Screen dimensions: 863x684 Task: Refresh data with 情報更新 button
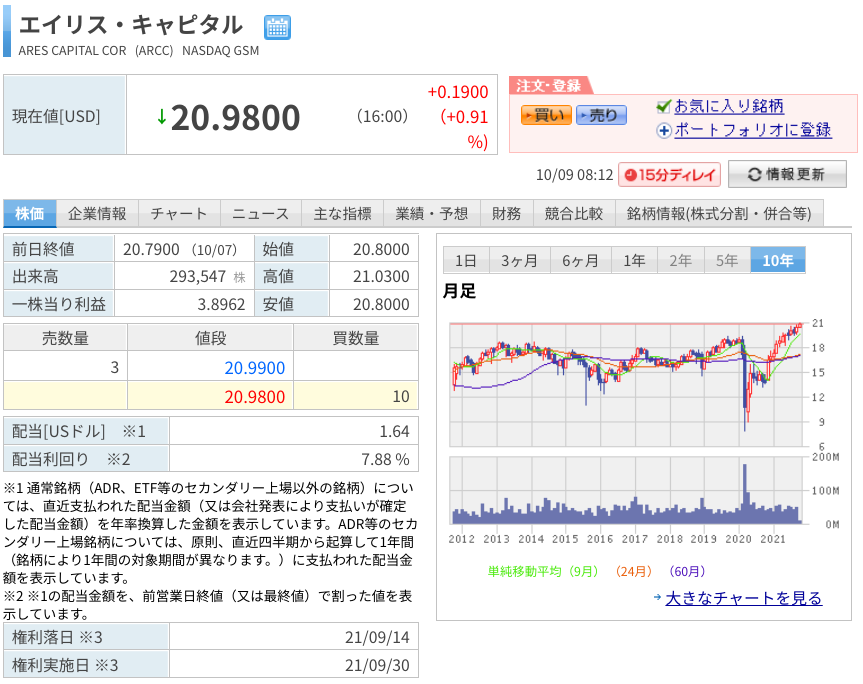tap(787, 174)
